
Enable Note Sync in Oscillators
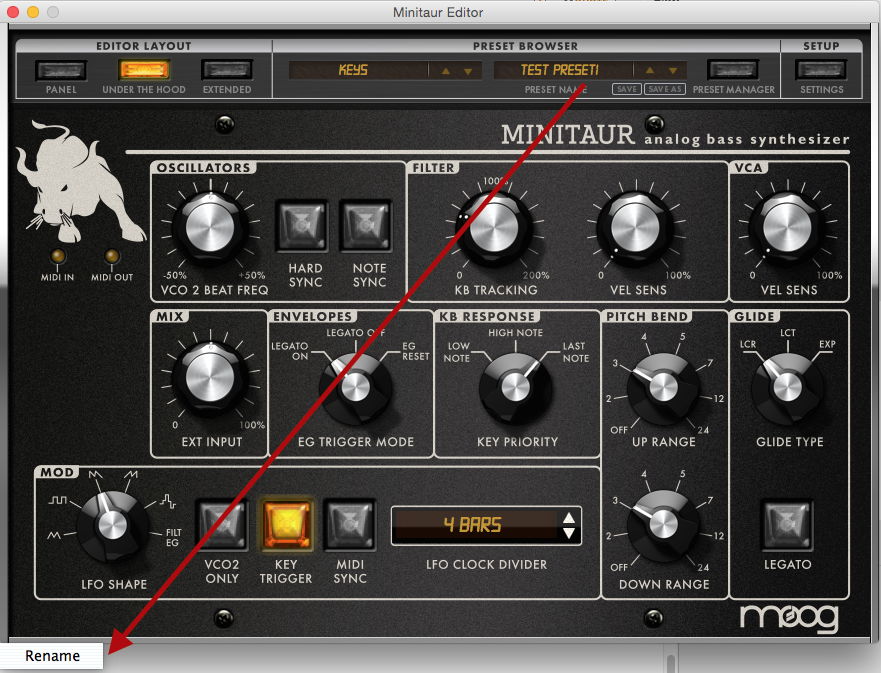367,225
